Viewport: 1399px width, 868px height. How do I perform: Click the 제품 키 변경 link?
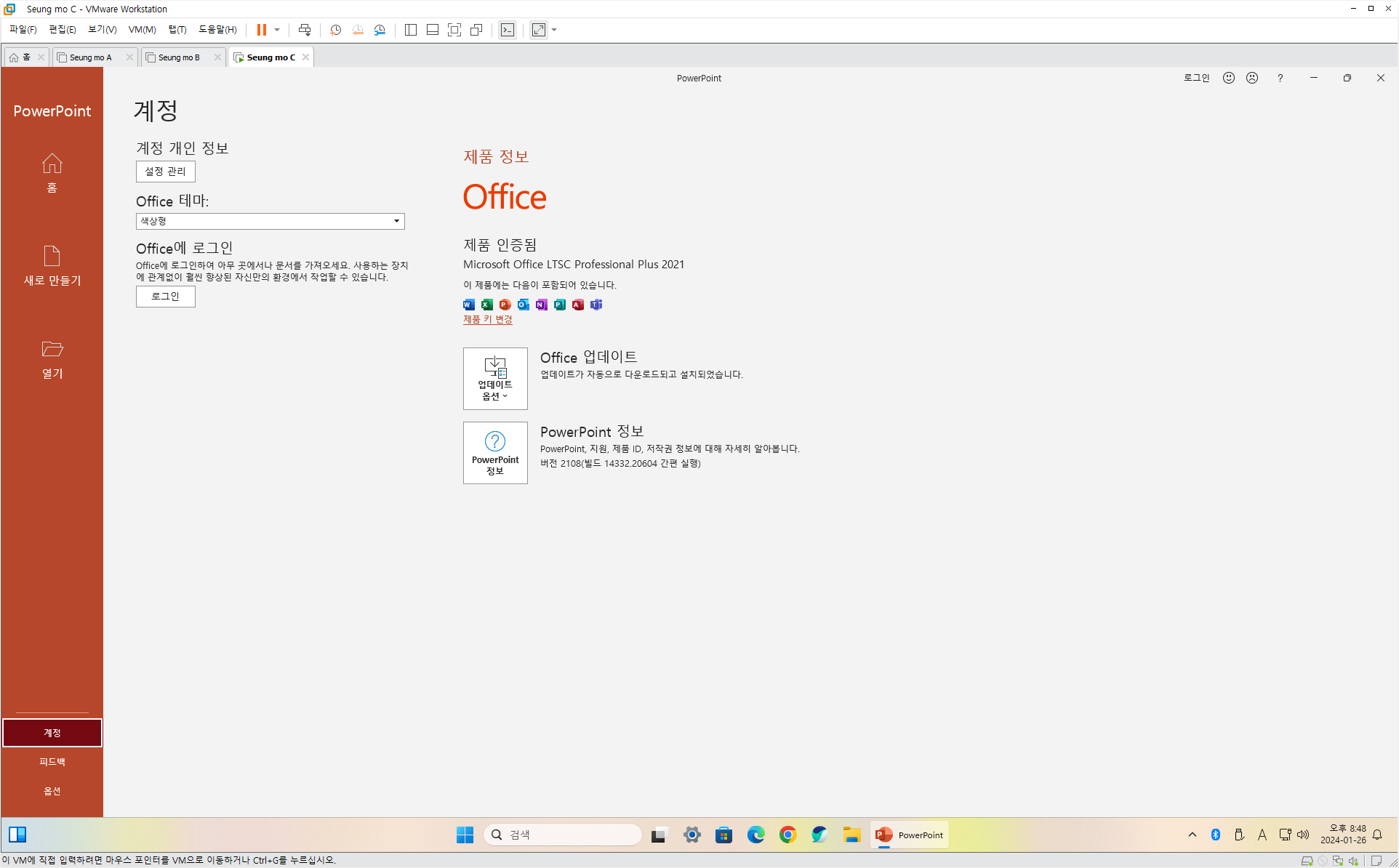pyautogui.click(x=488, y=319)
